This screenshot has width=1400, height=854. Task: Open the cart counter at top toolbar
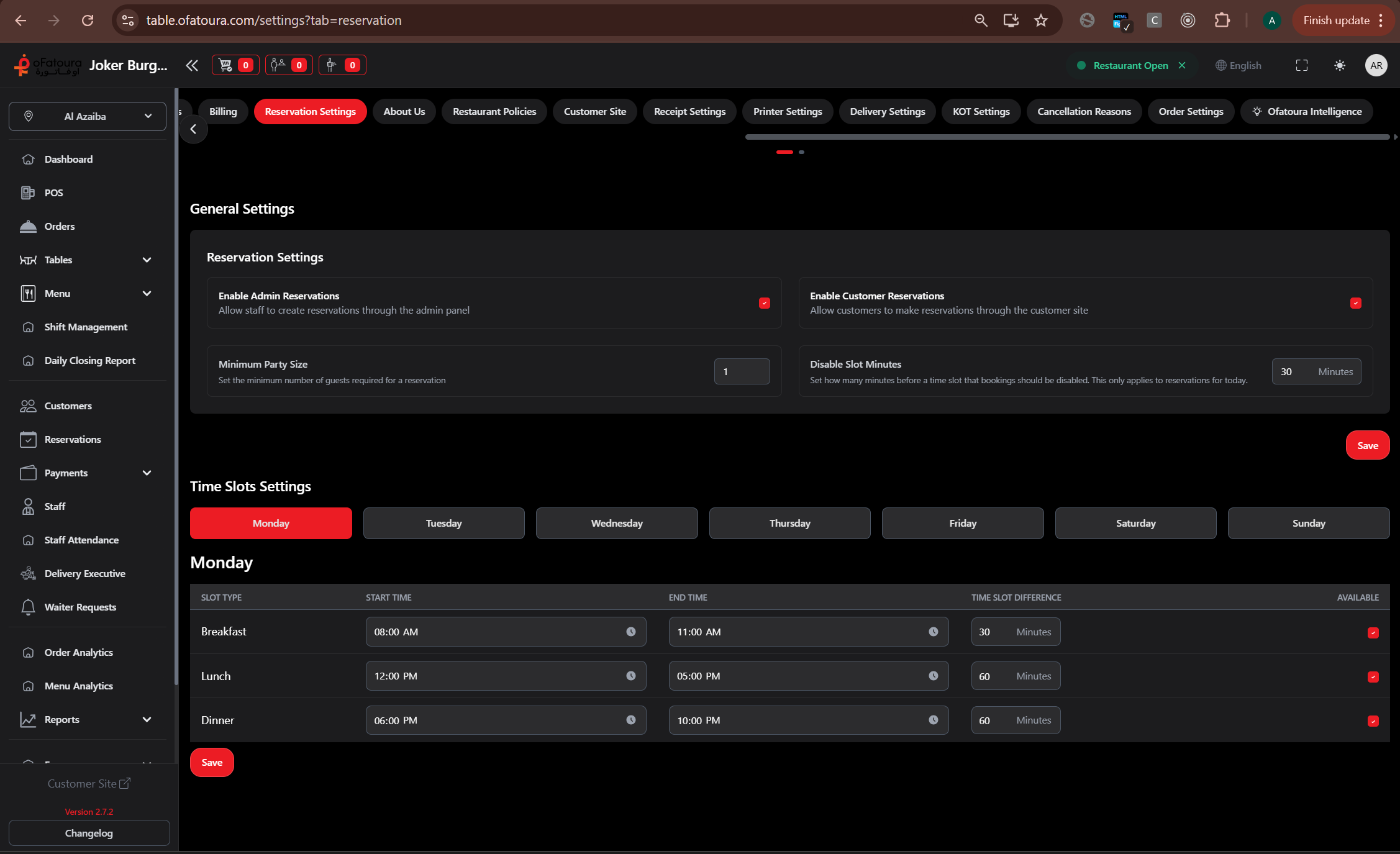(235, 65)
